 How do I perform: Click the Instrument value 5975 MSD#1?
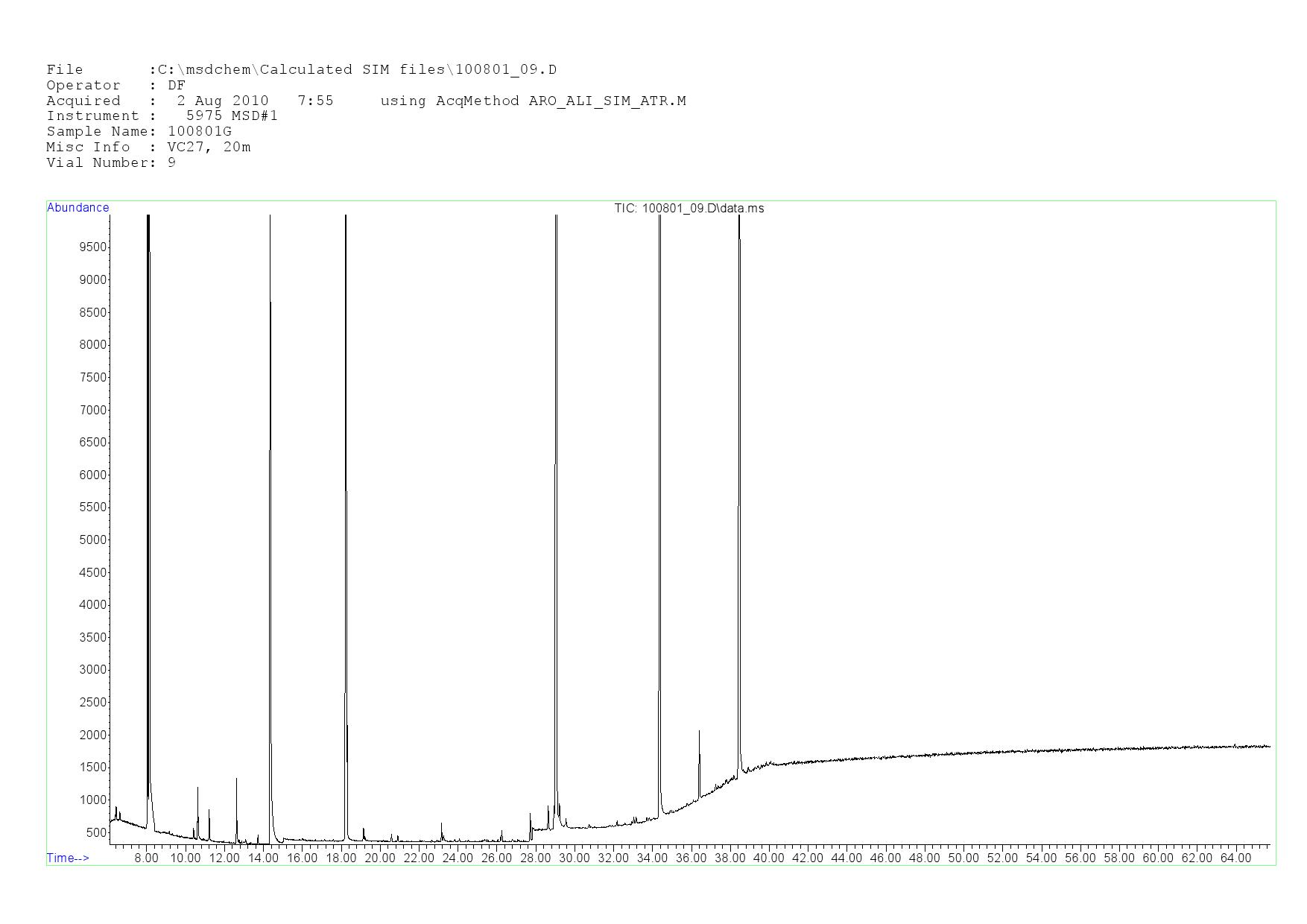click(x=232, y=116)
